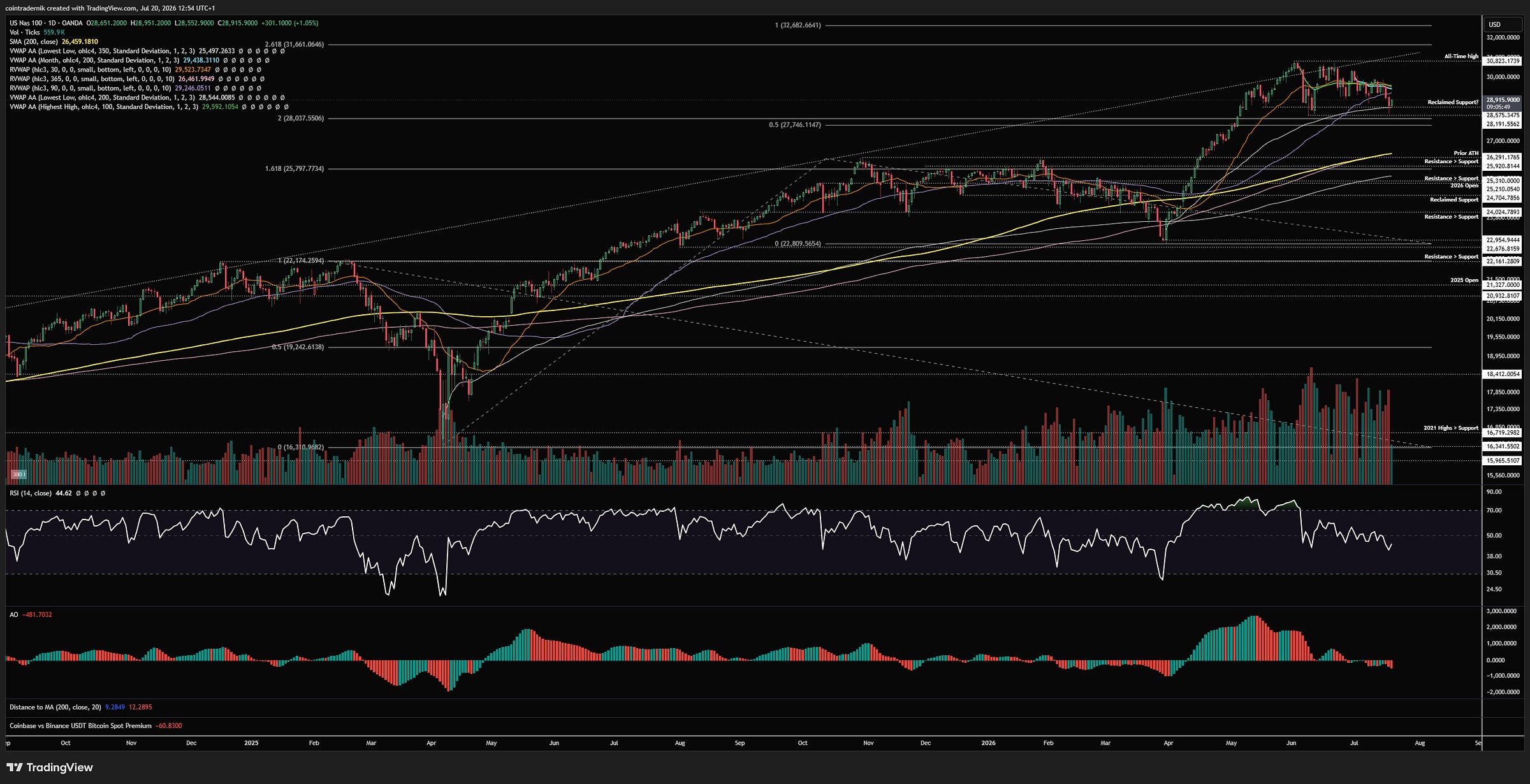Select the 'US Nas 100 · 1D · OANDA' symbol title
Image resolution: width=1530 pixels, height=784 pixels.
pyautogui.click(x=46, y=23)
